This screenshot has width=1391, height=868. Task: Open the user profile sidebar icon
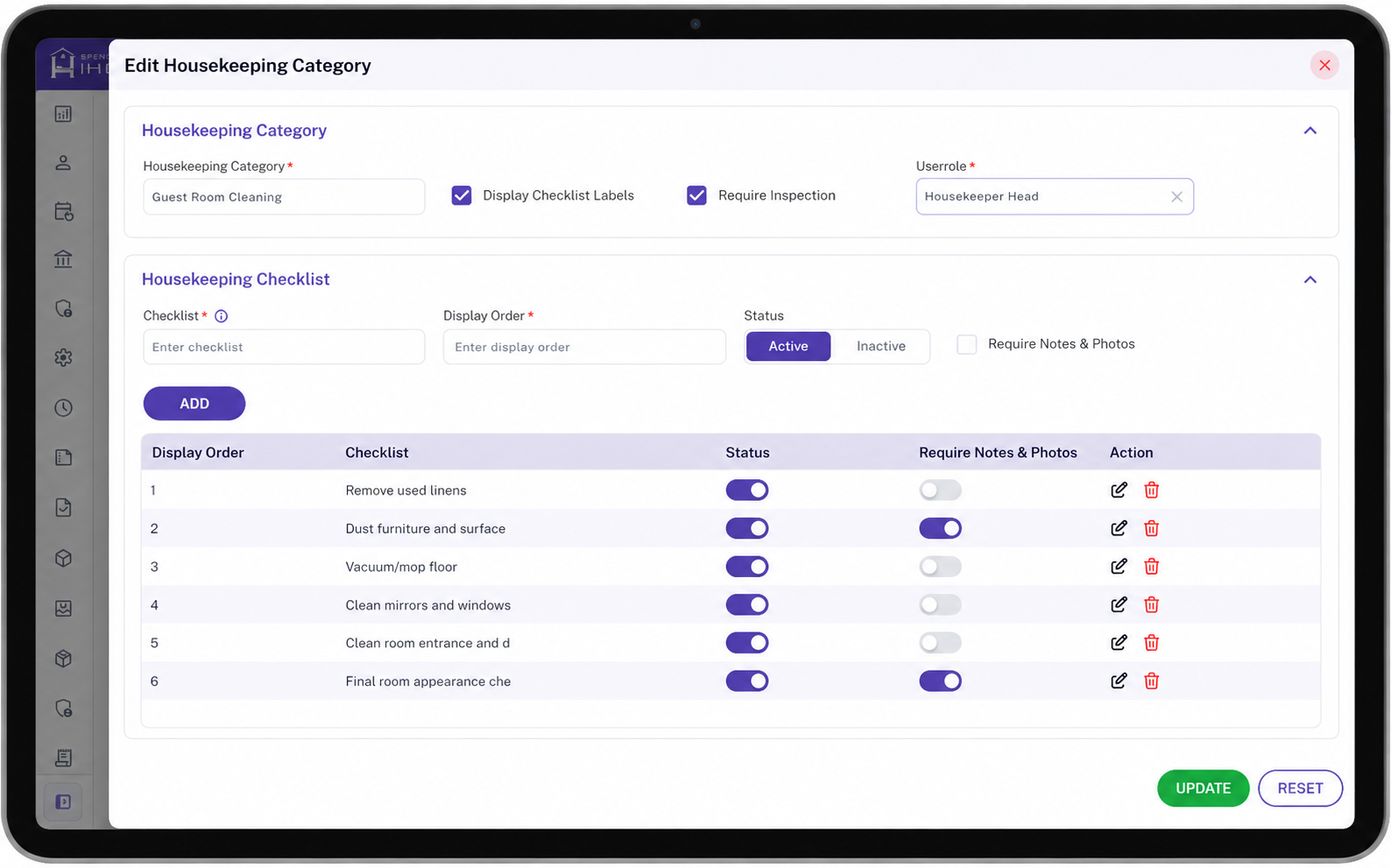tap(63, 163)
